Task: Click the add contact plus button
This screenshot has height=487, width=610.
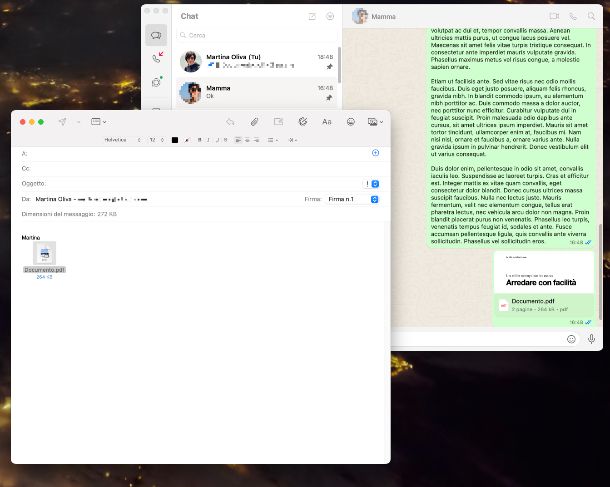Action: 375,153
